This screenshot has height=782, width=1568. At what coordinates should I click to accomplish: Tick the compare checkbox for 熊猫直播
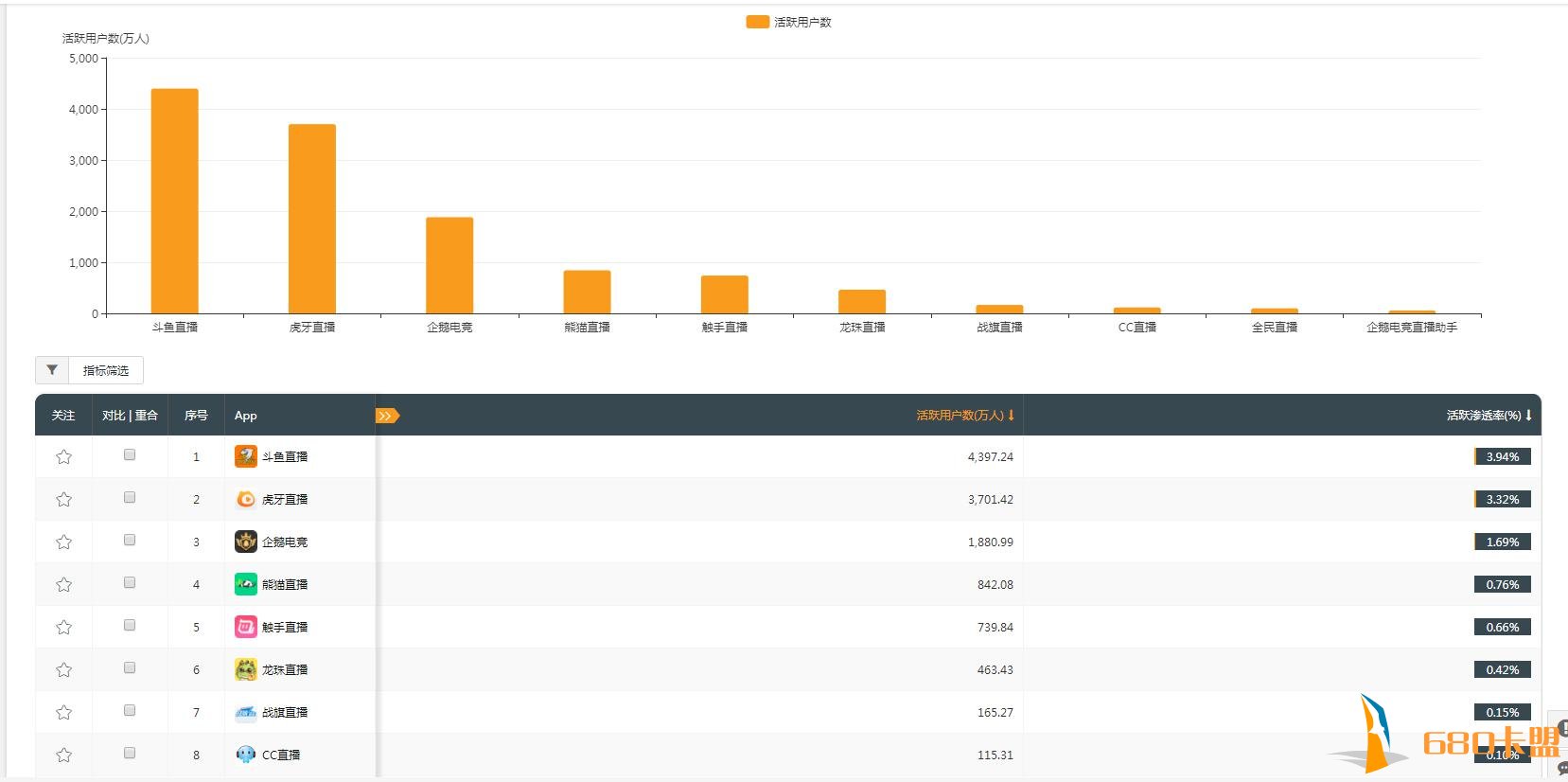pos(130,582)
